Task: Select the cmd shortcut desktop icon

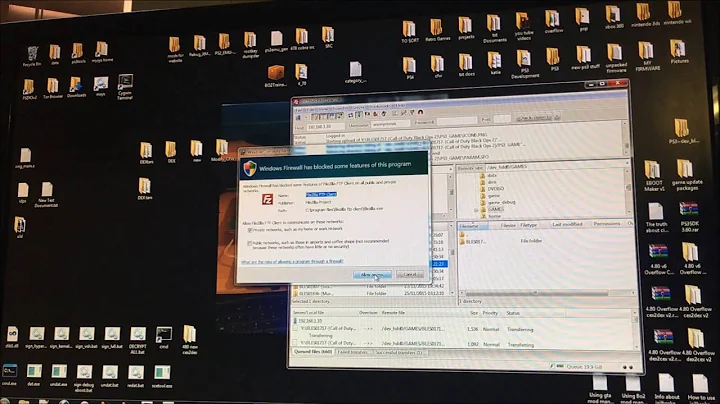Action: (x=164, y=338)
